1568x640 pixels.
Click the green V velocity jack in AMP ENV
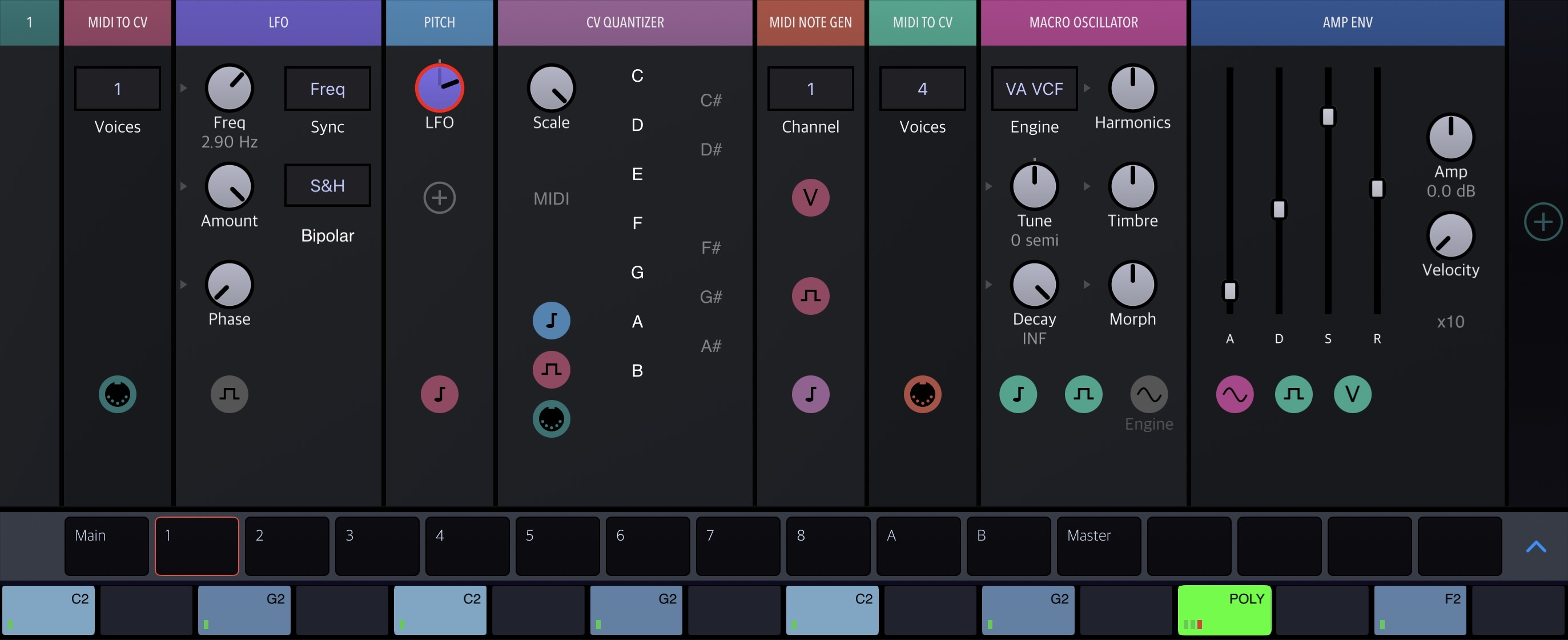(x=1353, y=395)
